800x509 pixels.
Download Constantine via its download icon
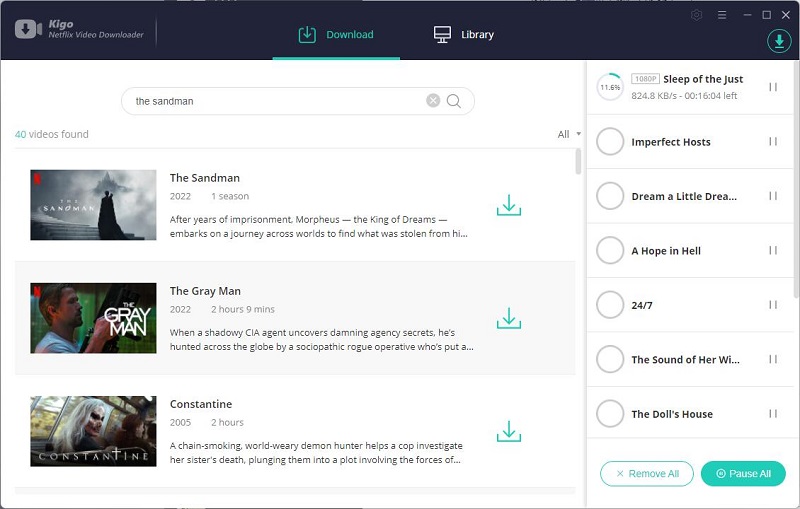click(x=509, y=431)
